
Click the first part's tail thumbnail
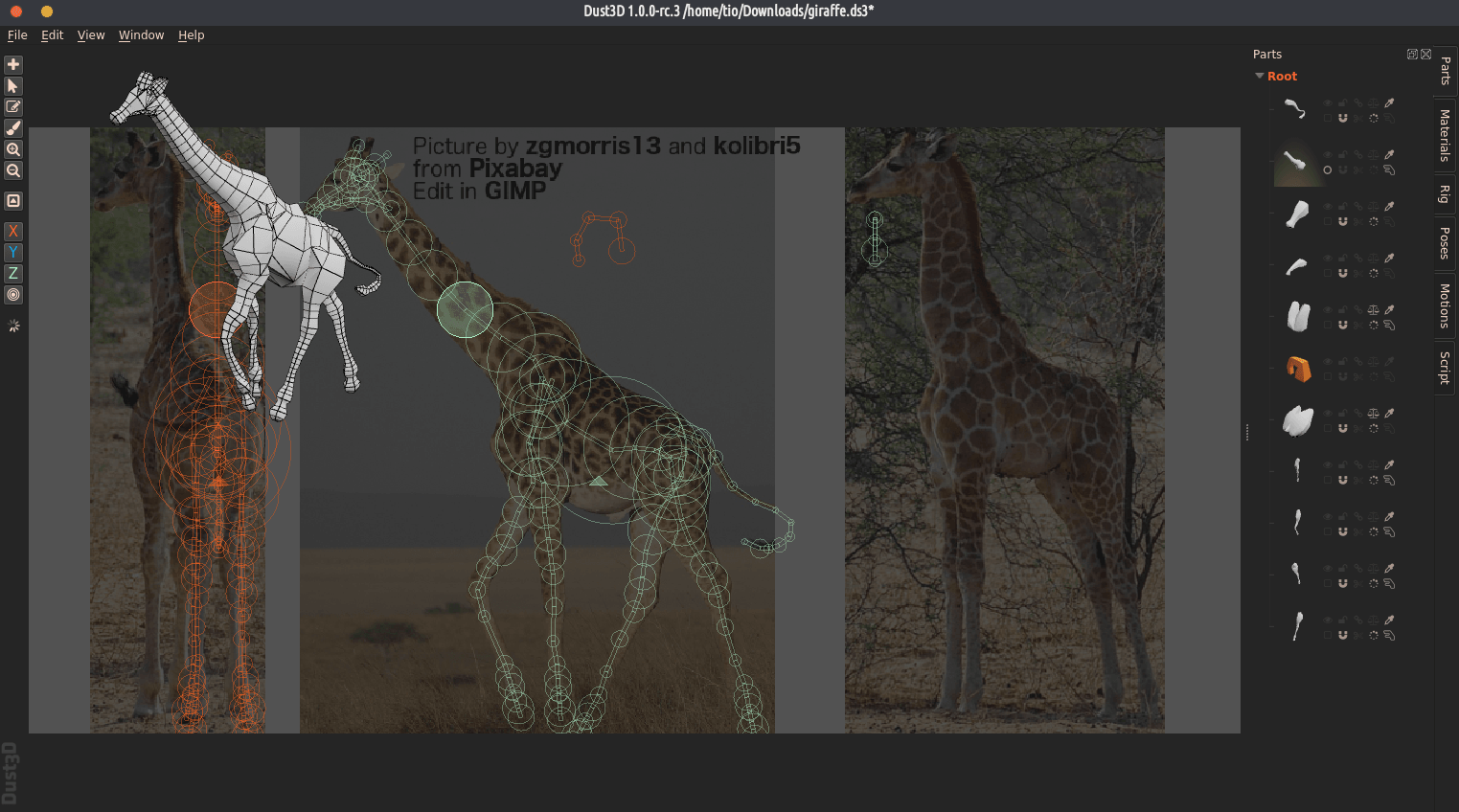pos(1295,108)
